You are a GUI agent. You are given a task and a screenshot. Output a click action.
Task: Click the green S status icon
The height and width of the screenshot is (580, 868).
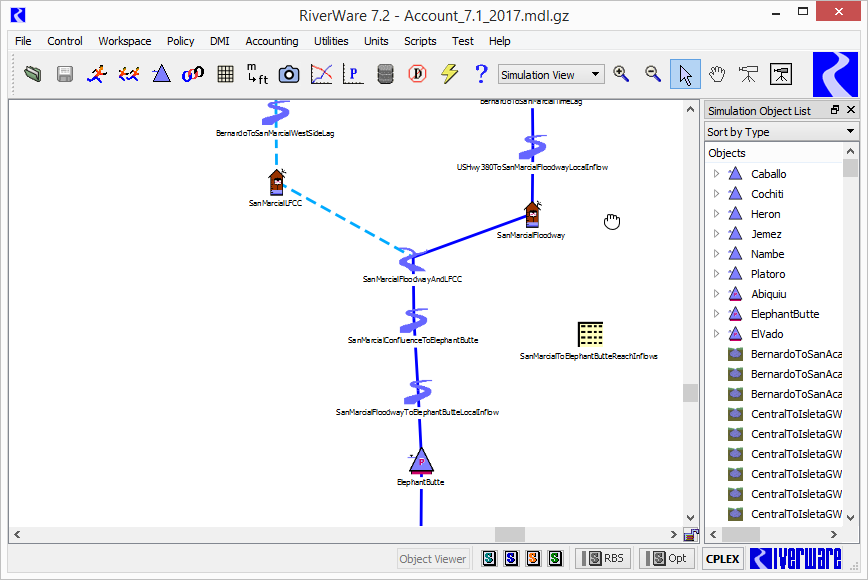tap(555, 558)
